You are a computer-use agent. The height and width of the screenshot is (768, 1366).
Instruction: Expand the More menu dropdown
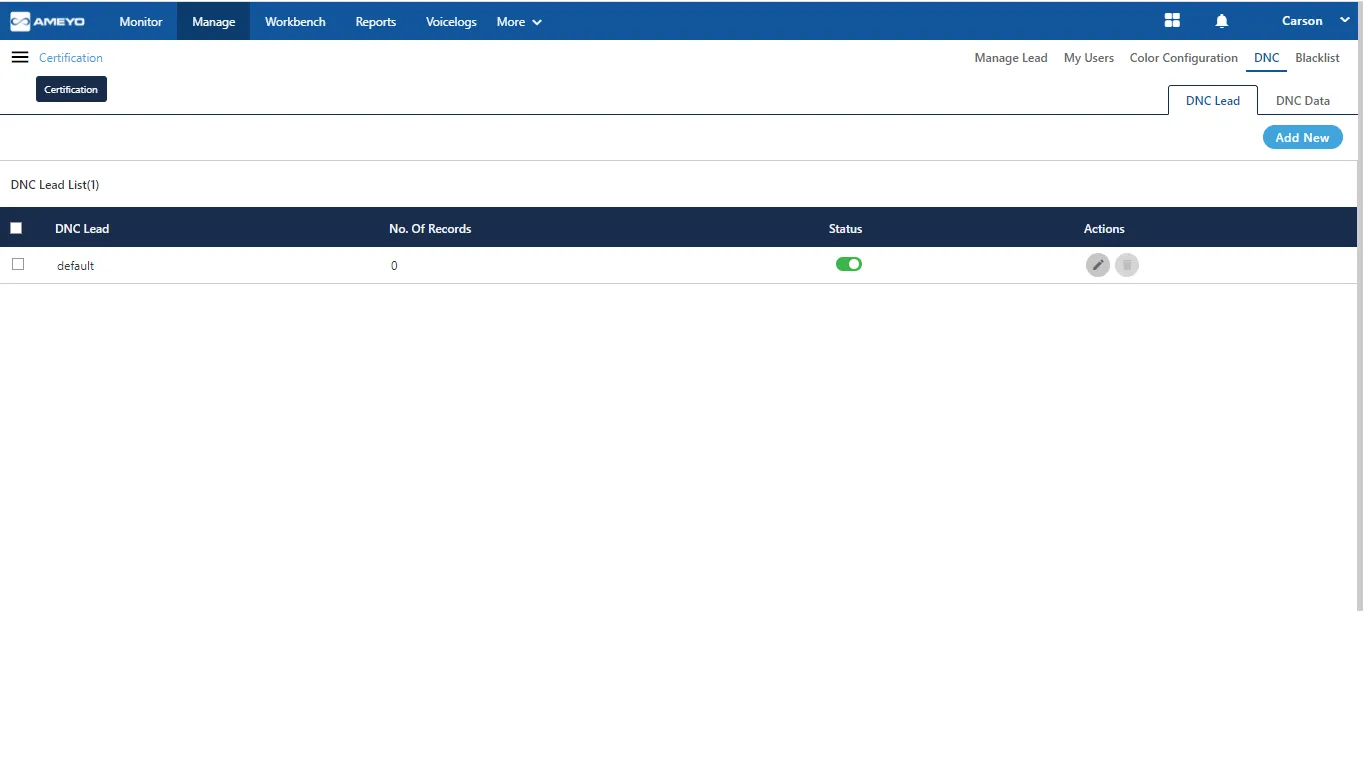point(519,22)
